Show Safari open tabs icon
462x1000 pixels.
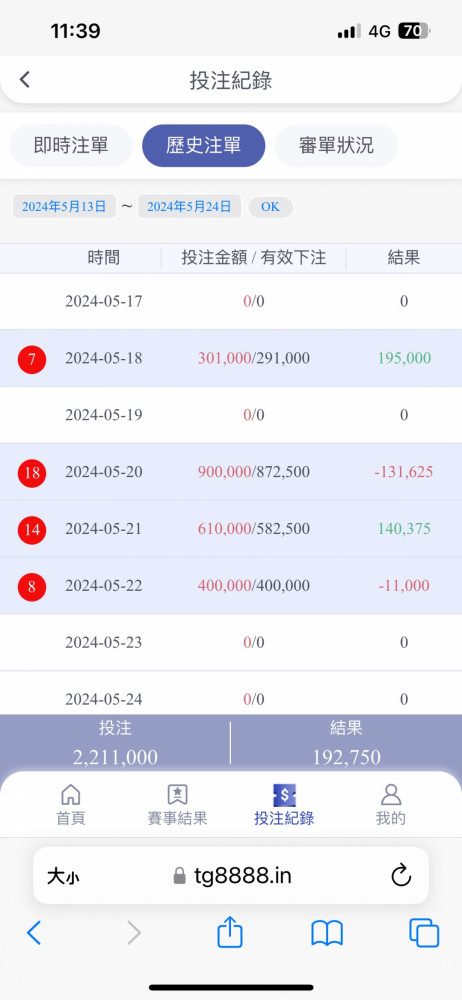pos(424,934)
